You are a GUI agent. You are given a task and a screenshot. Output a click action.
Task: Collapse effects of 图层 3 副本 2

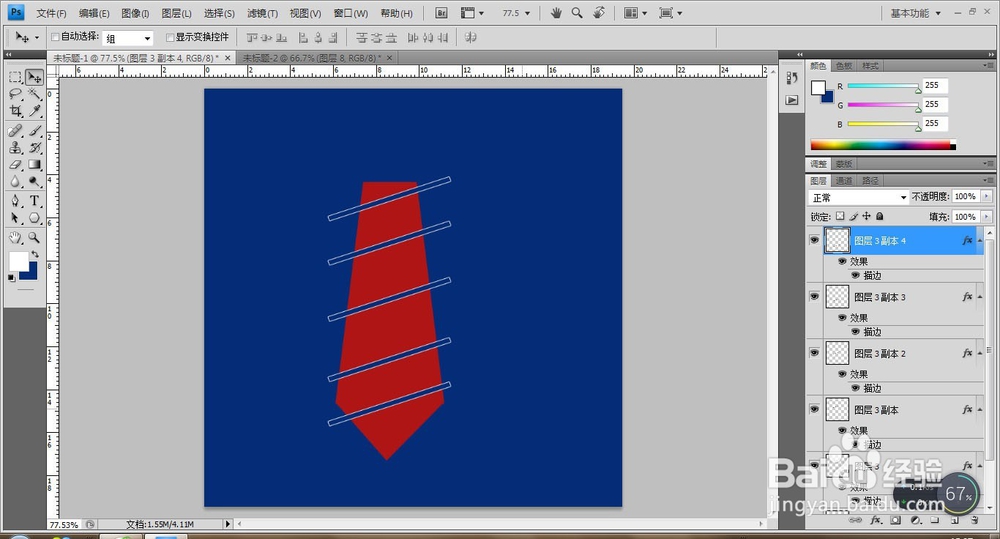pos(980,353)
